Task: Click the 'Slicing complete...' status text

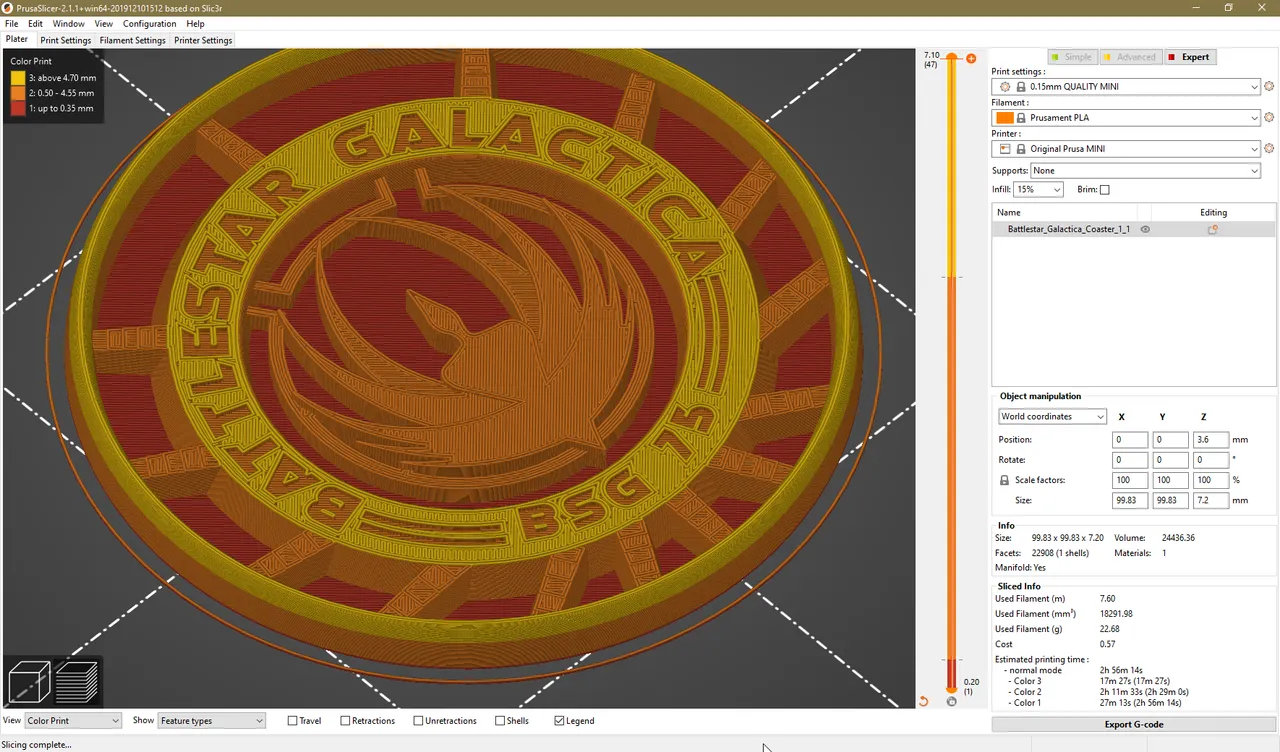Action: 37,744
